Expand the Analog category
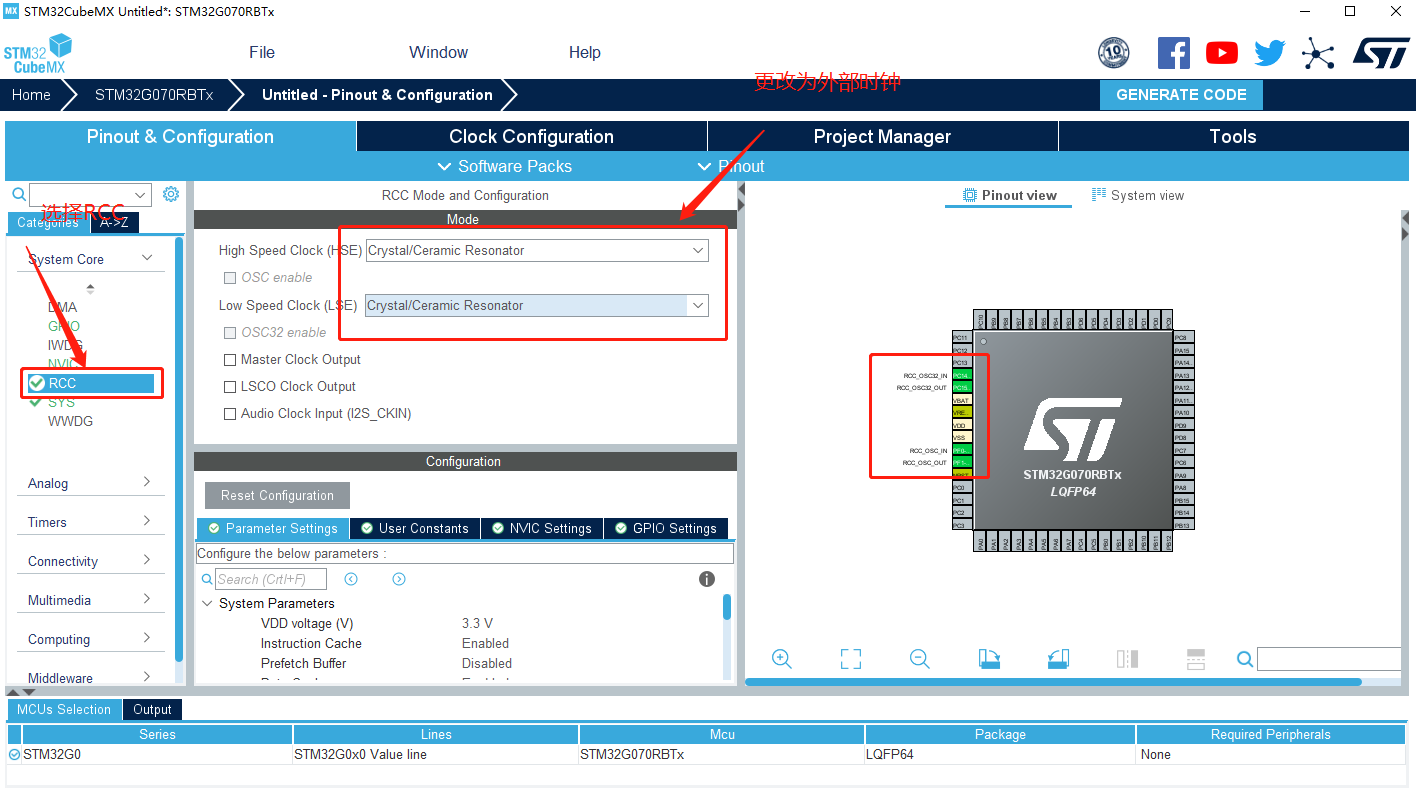1416x798 pixels. [x=147, y=482]
